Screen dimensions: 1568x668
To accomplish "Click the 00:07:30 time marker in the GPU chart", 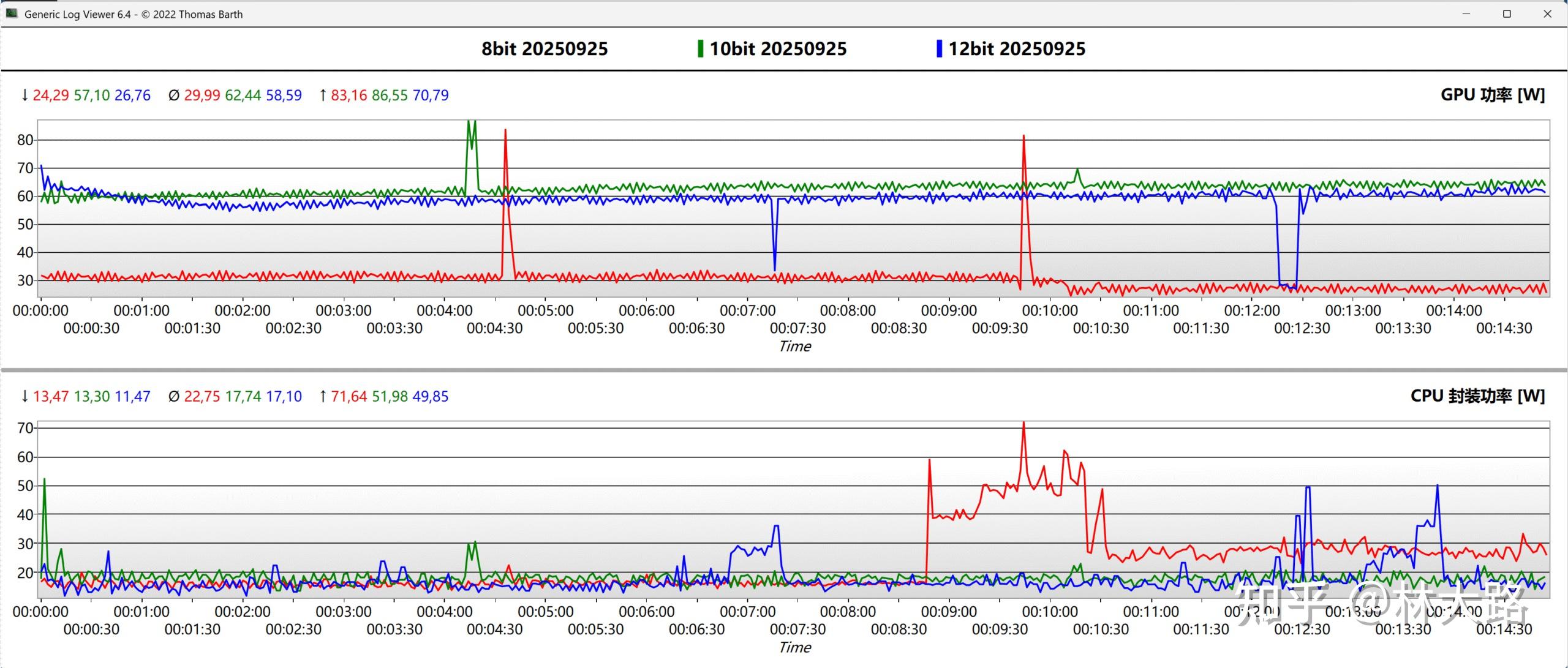I will (797, 328).
